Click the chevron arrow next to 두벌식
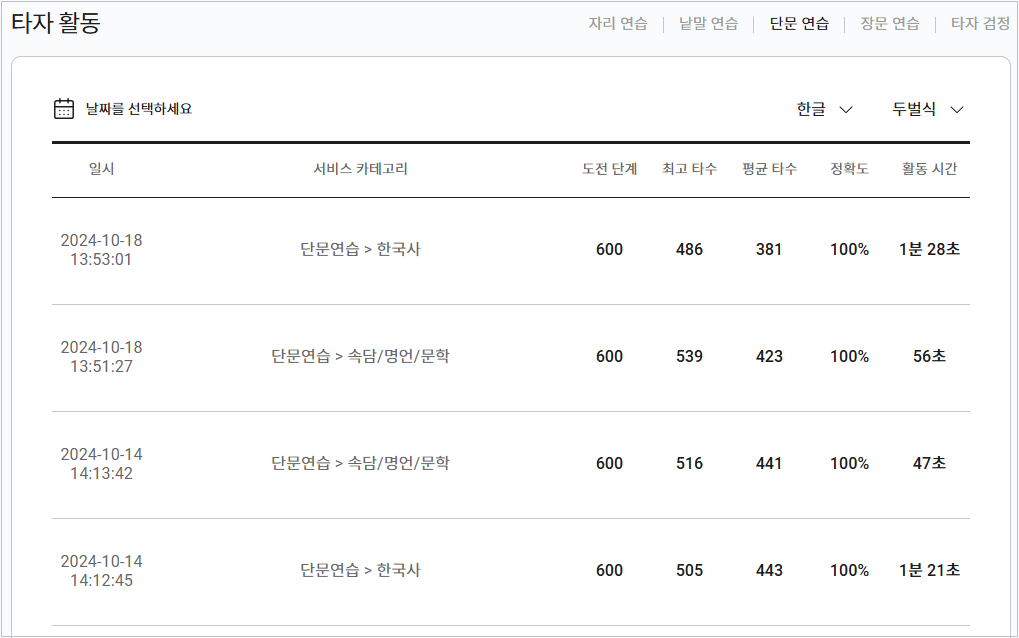This screenshot has width=1019, height=638. (957, 110)
